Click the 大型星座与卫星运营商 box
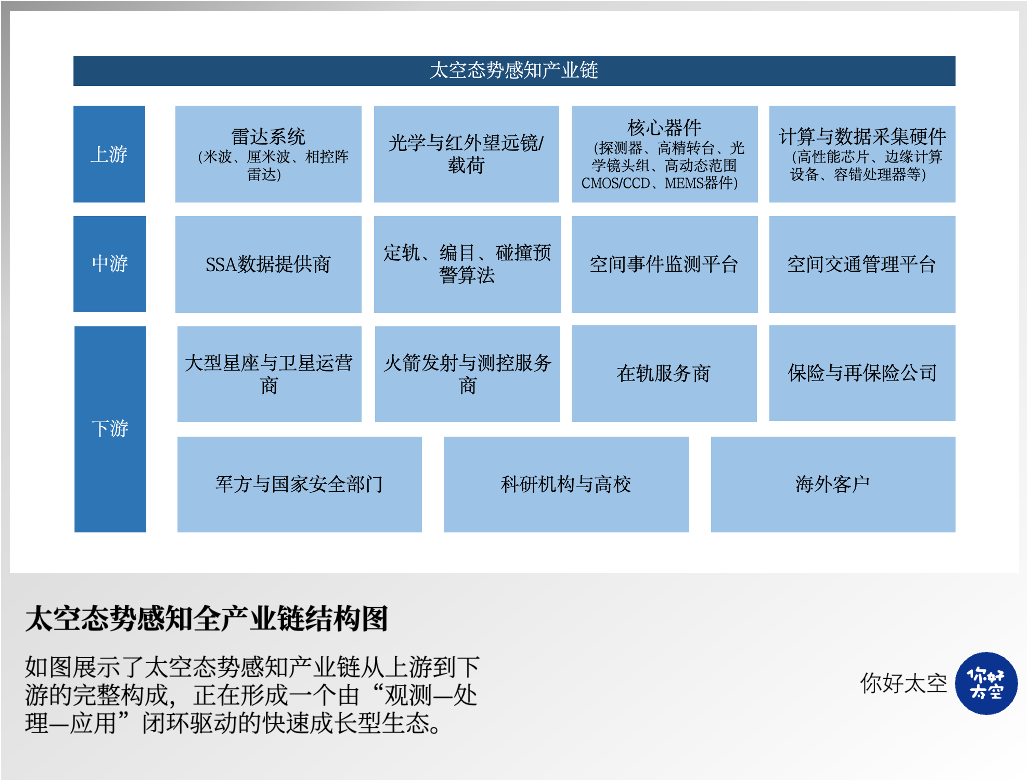This screenshot has width=1028, height=780. tap(269, 374)
